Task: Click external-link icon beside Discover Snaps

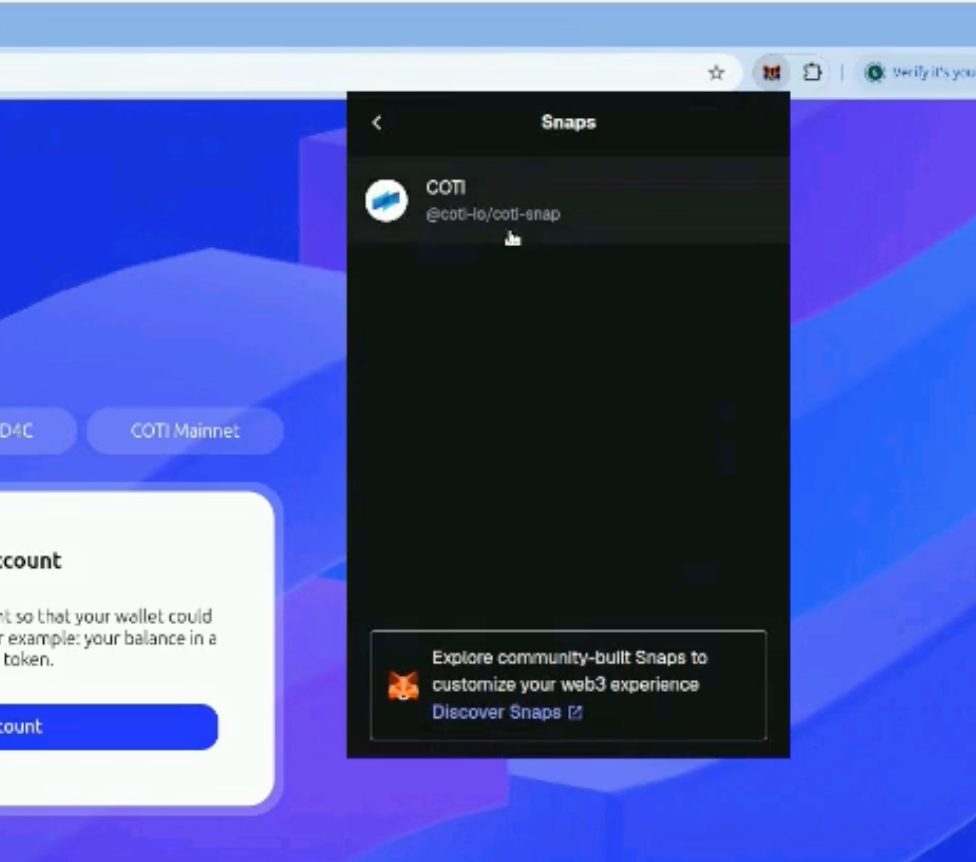Action: click(x=575, y=713)
